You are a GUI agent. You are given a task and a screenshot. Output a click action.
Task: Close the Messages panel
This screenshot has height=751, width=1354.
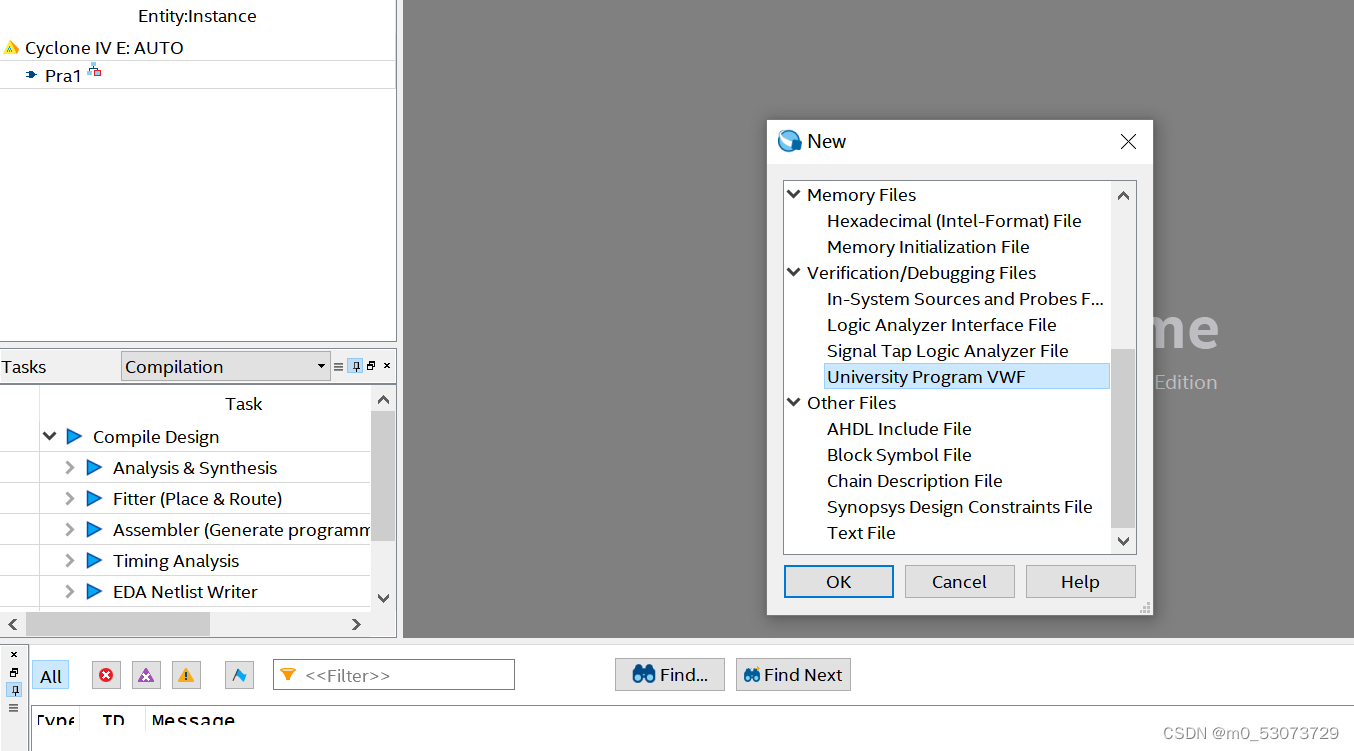pos(13,655)
